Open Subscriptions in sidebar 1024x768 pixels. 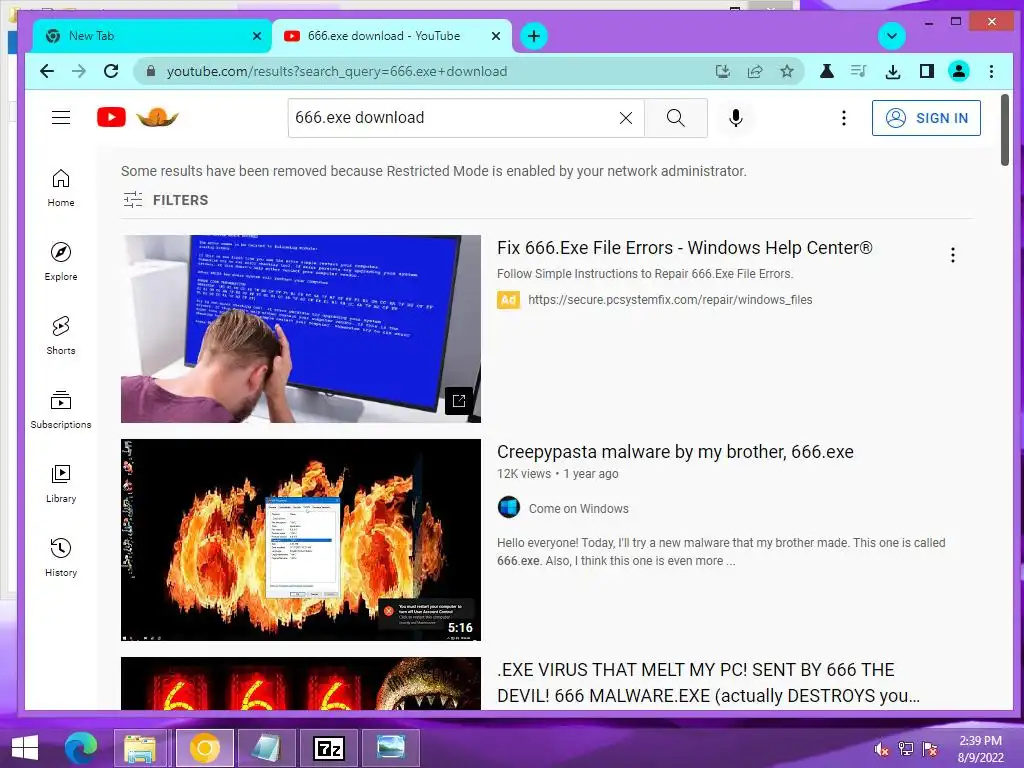pyautogui.click(x=61, y=409)
